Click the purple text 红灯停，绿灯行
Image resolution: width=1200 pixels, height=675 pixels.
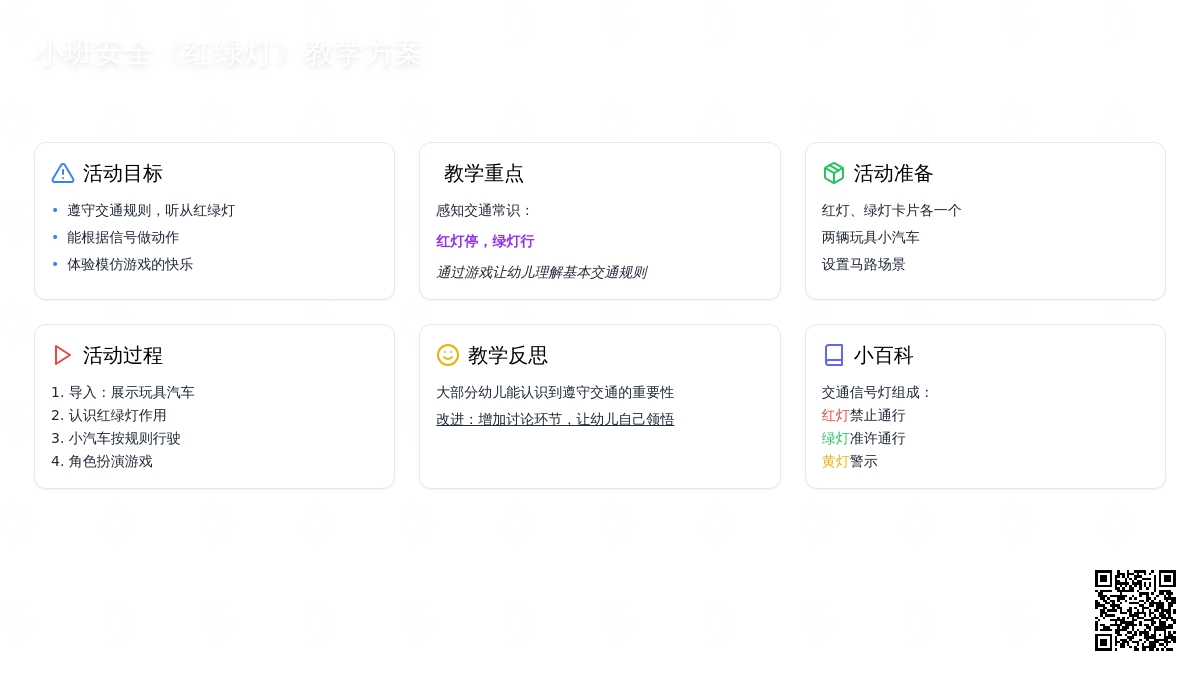[485, 241]
